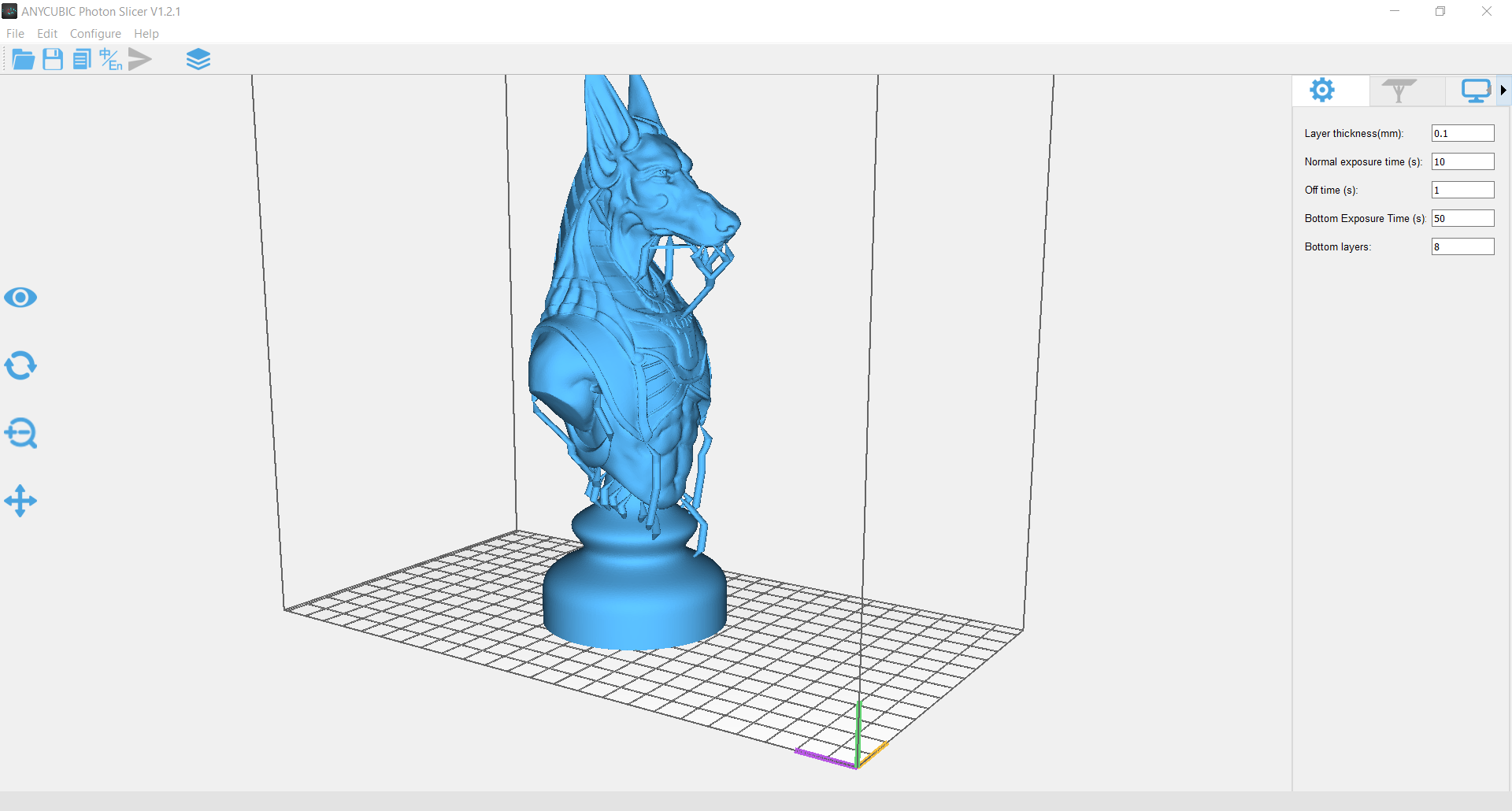Expand more tabs with black arrow
Viewport: 1512px width, 811px height.
[x=1504, y=91]
